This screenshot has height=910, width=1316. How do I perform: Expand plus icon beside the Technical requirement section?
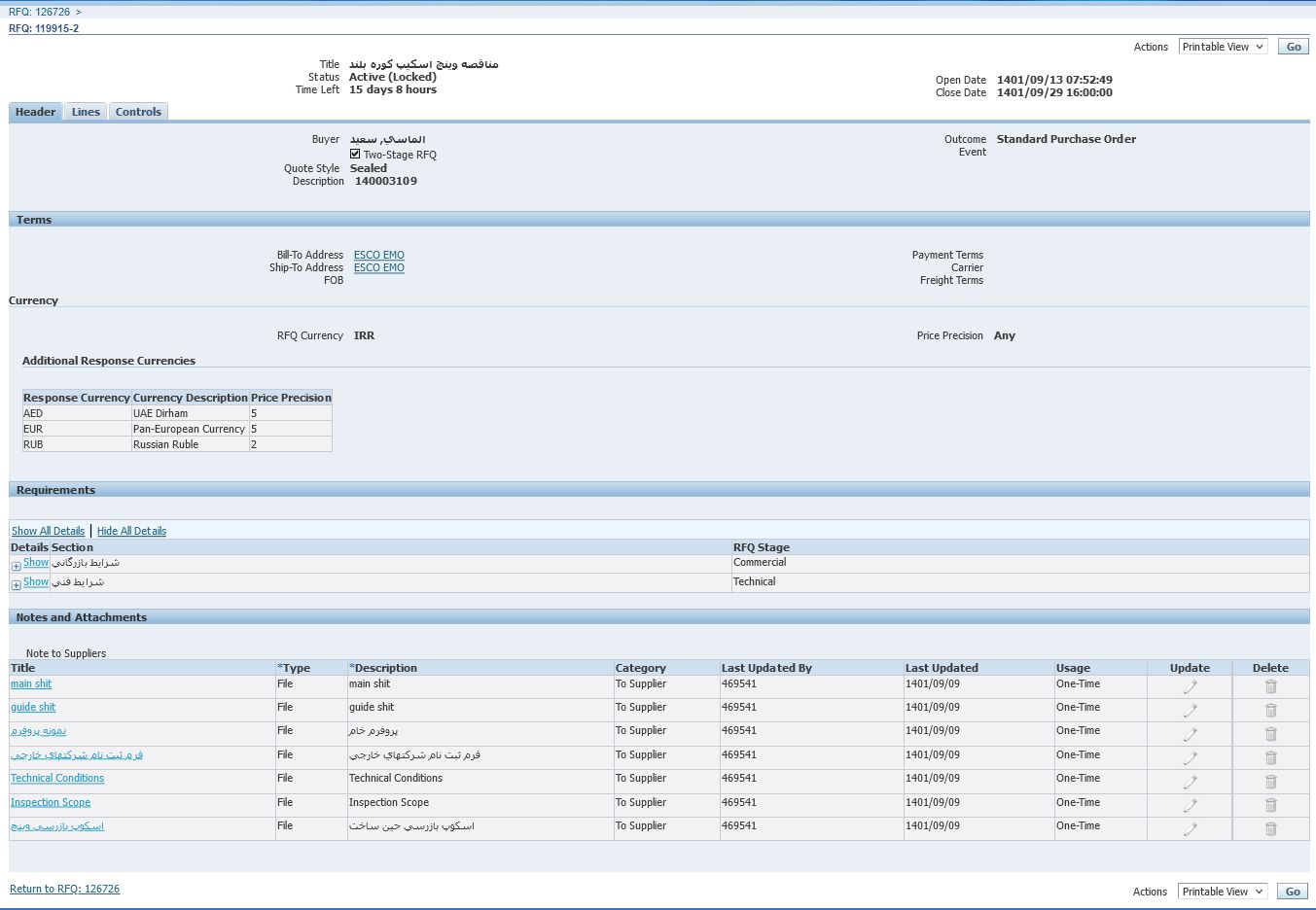tap(16, 585)
